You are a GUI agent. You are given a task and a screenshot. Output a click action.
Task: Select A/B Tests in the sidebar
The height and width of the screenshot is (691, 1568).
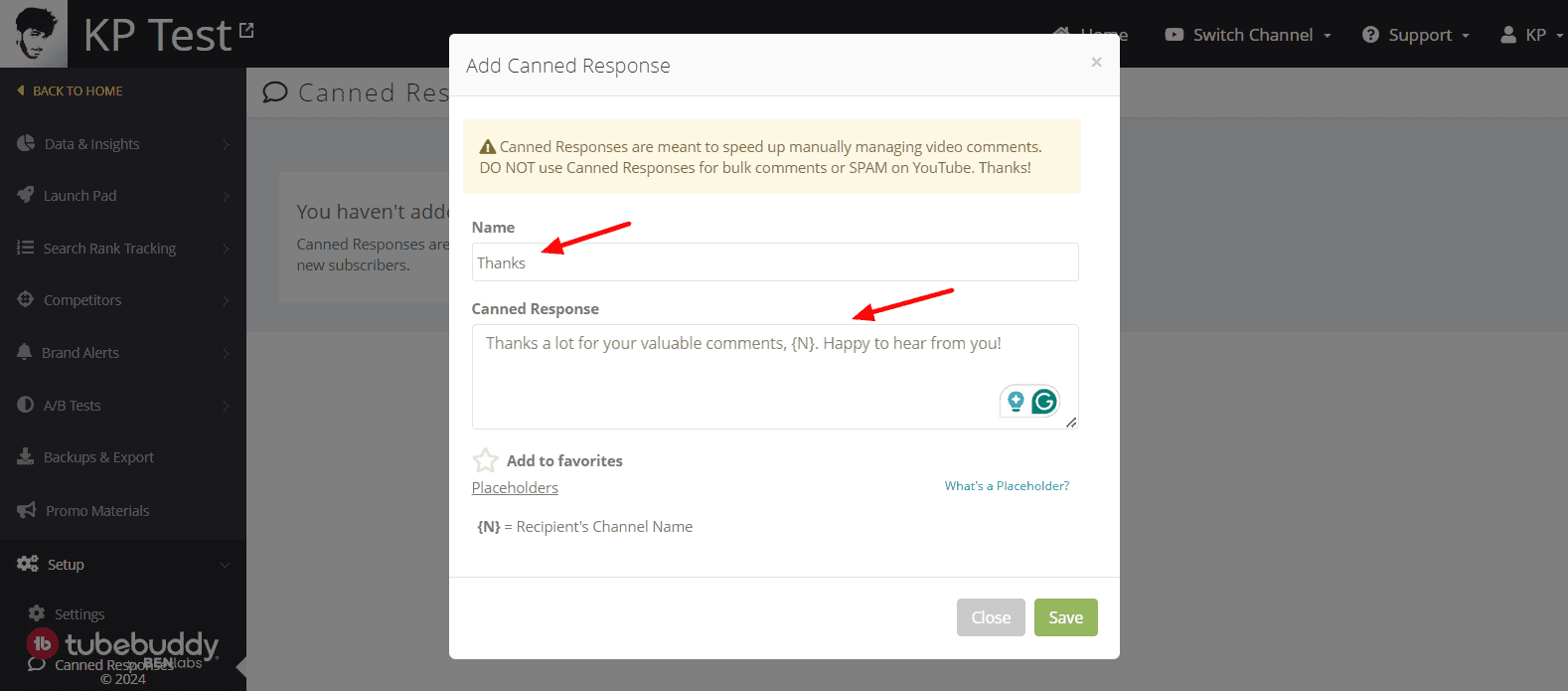point(72,406)
